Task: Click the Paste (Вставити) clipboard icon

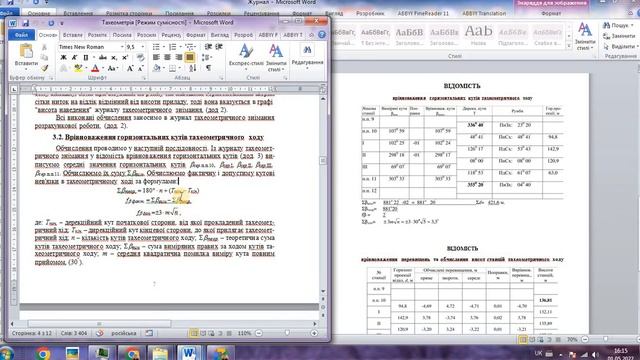Action: tap(27, 51)
